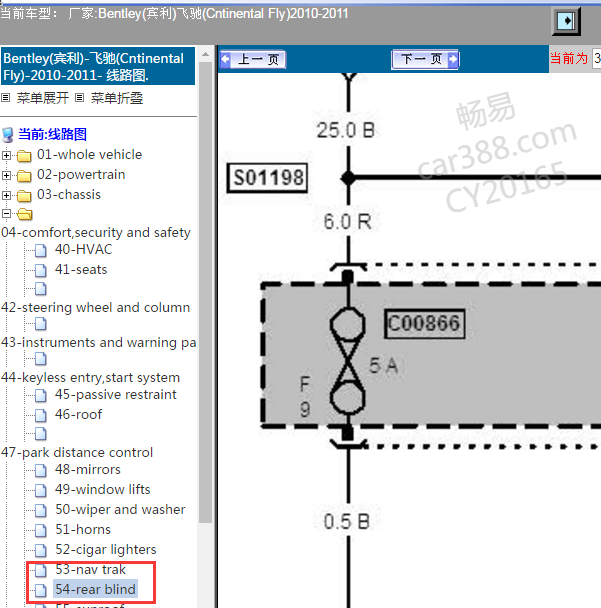Click the page icon beside 46-roof
601x608 pixels.
41,415
